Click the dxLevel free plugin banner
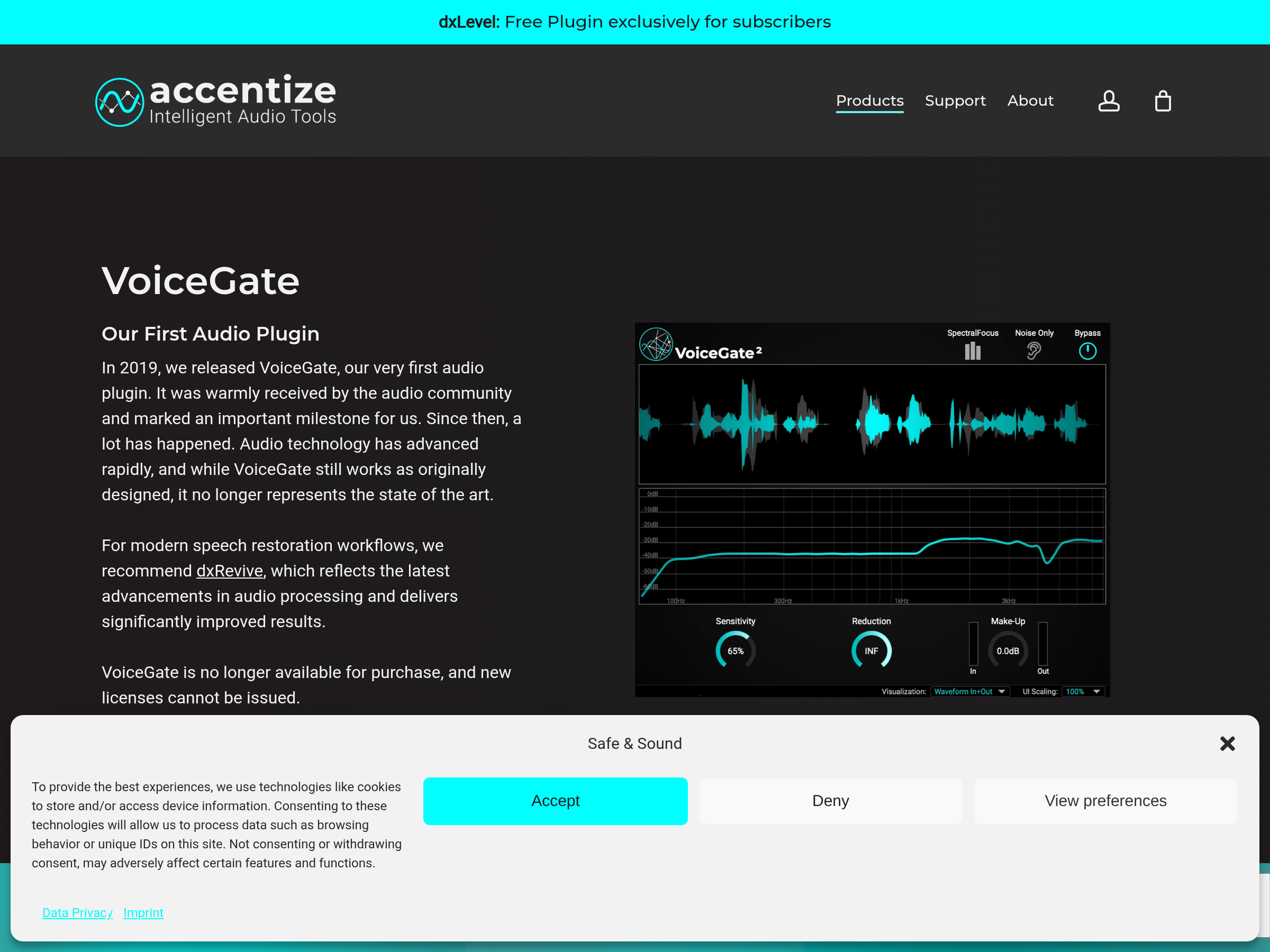Screen dimensions: 1270x952 635,22
